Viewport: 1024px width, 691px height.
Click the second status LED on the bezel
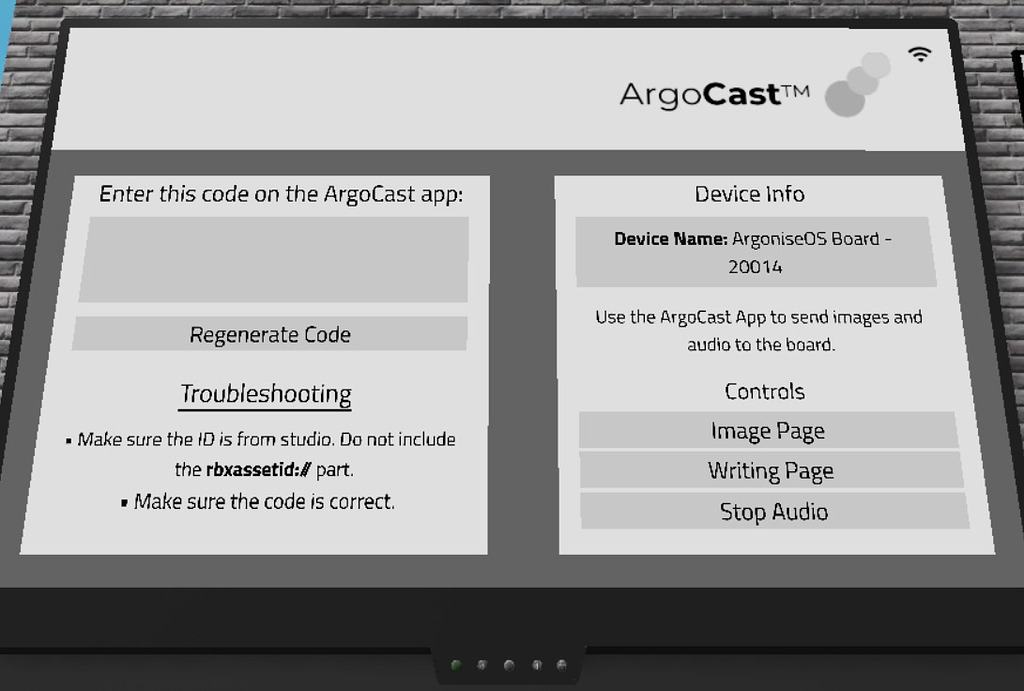click(x=482, y=665)
